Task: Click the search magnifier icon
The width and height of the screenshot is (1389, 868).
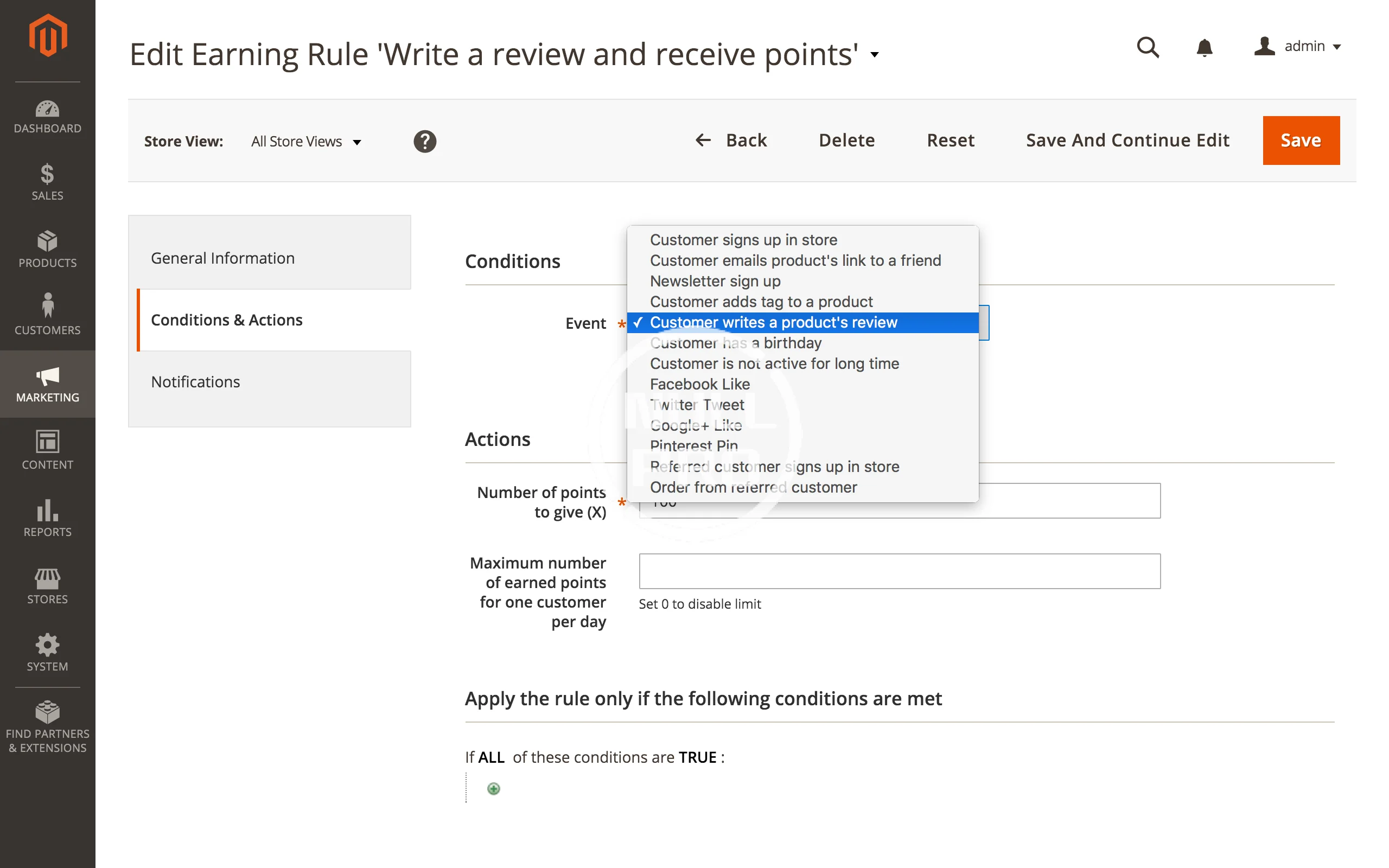Action: pos(1148,47)
